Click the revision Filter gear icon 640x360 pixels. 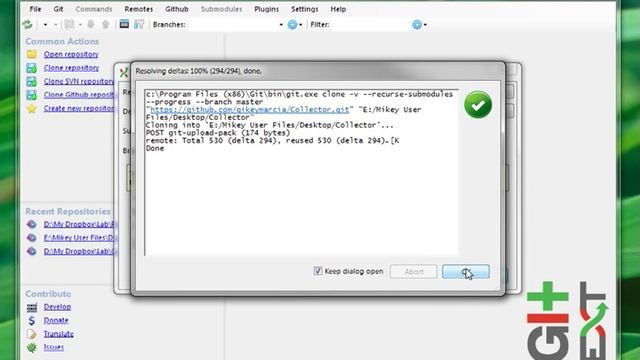[417, 24]
